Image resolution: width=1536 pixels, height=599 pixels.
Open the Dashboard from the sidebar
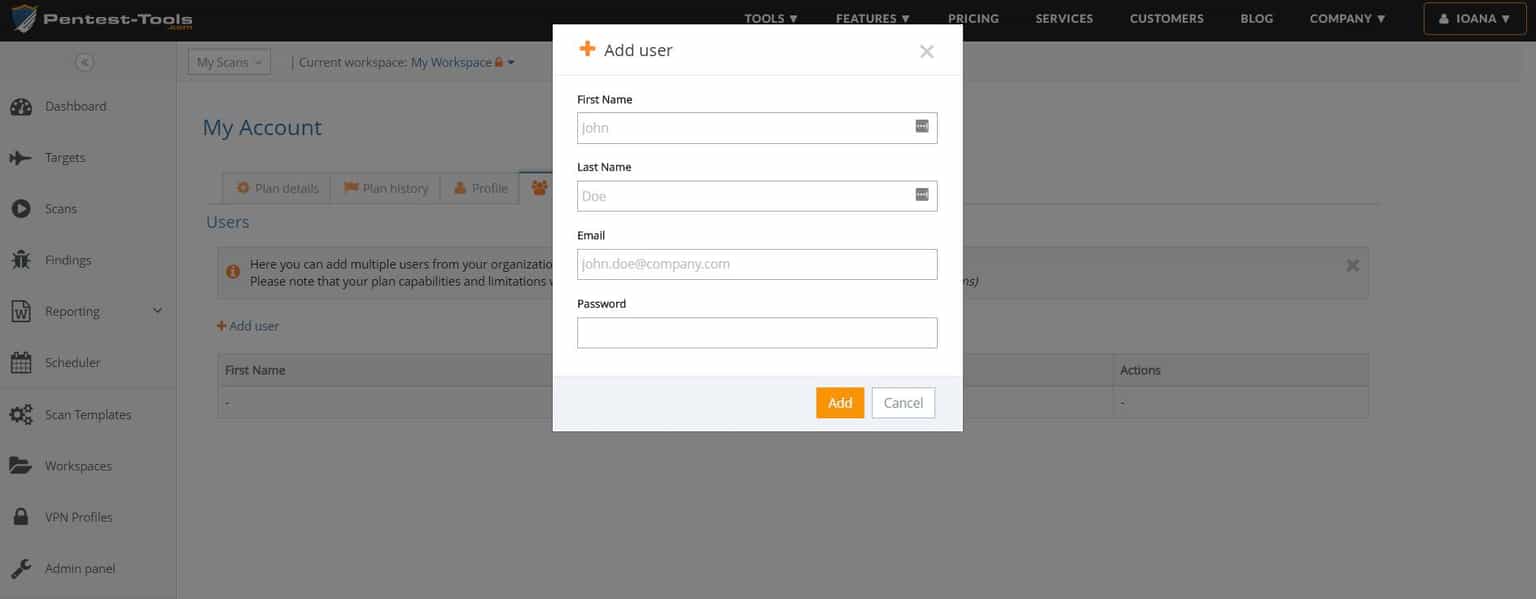(x=75, y=106)
